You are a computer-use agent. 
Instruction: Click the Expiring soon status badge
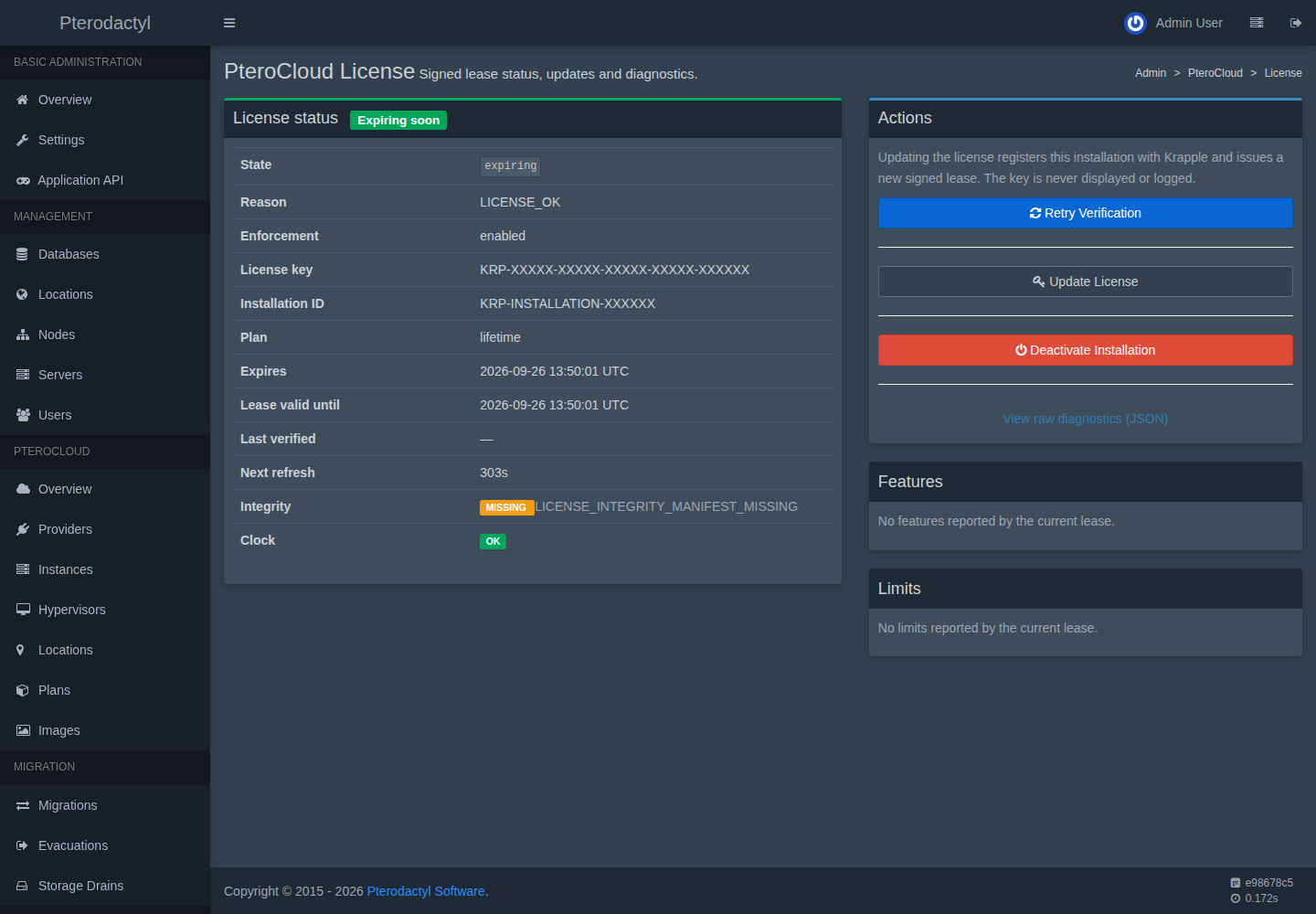point(398,121)
